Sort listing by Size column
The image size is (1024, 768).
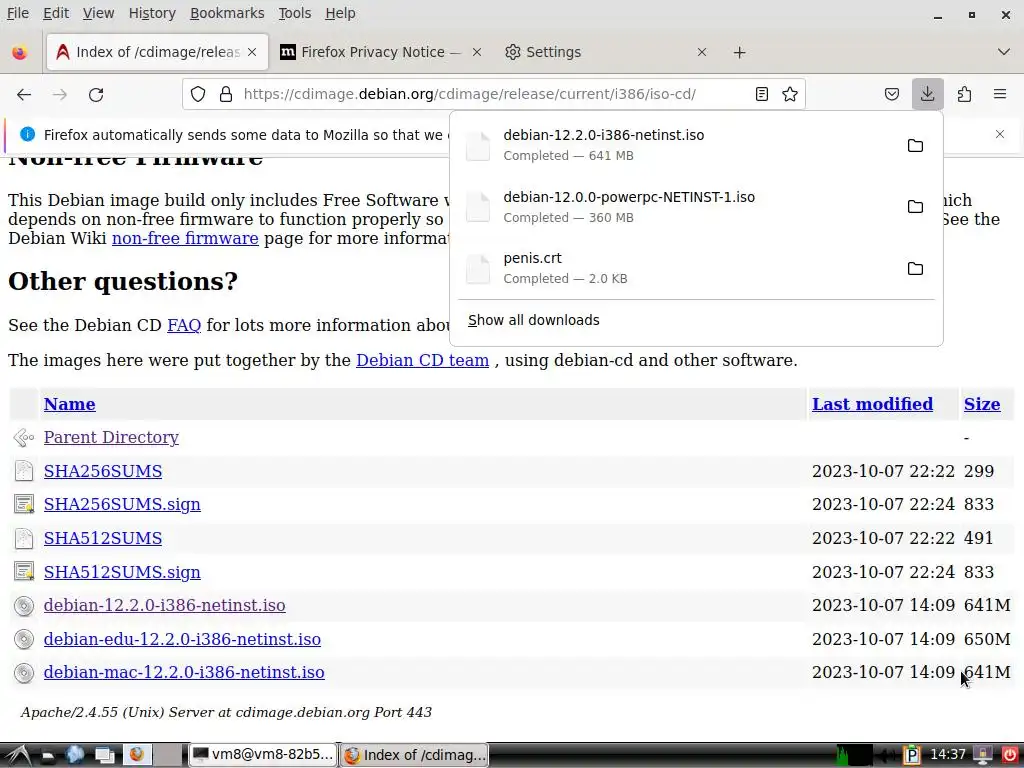point(982,404)
